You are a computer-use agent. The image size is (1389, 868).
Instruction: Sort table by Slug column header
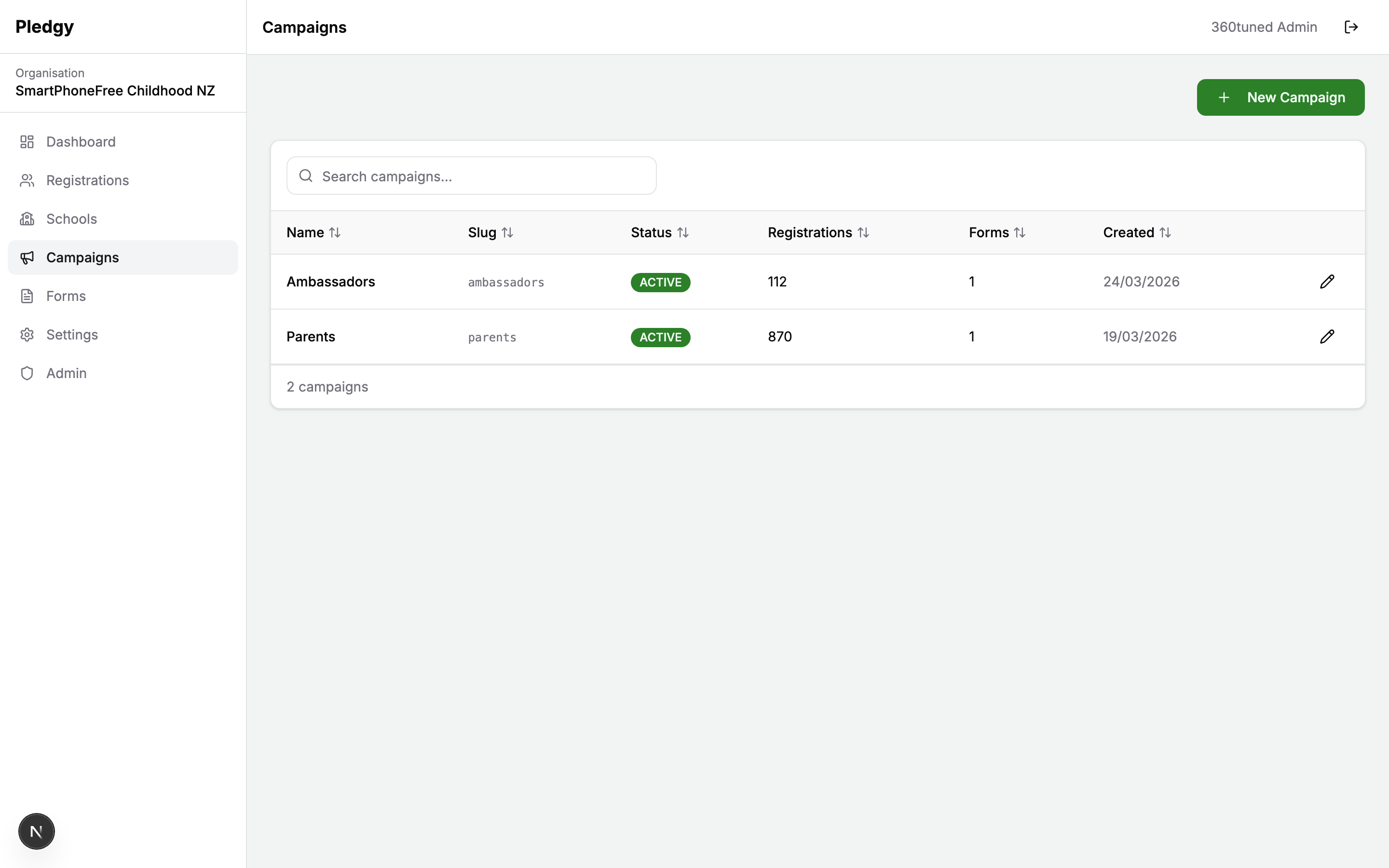click(x=491, y=232)
